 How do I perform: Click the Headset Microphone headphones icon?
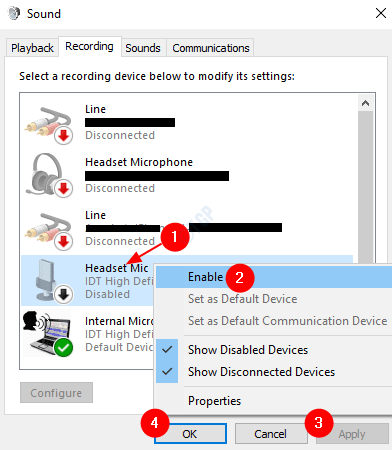click(x=49, y=176)
